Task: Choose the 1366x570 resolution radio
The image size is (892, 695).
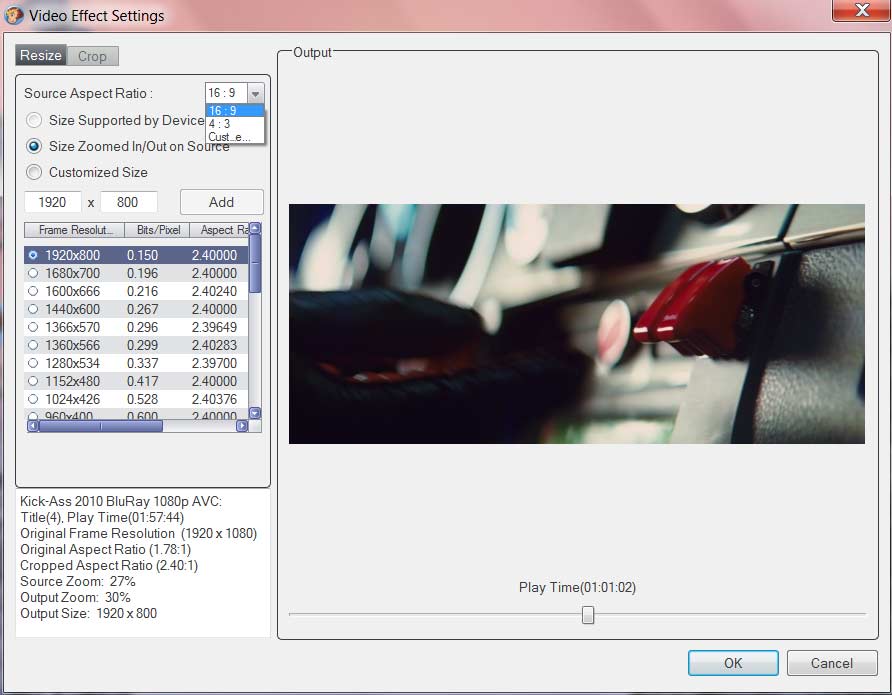Action: [33, 327]
